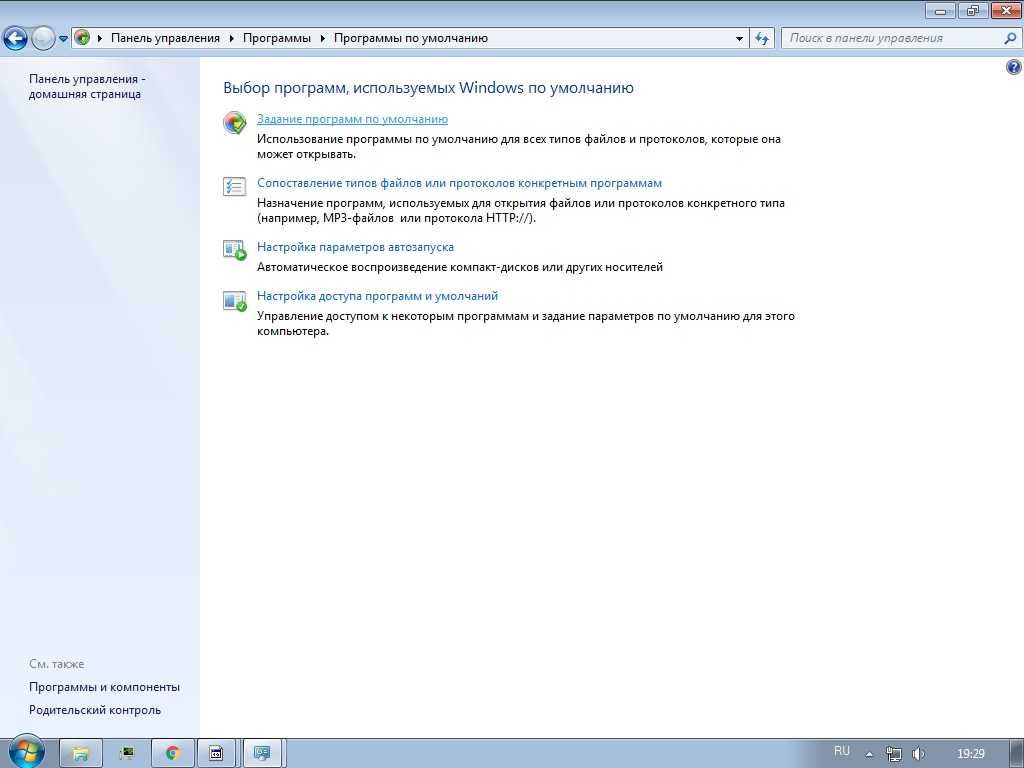Open the help question mark icon
The height and width of the screenshot is (768, 1024).
[x=1013, y=66]
